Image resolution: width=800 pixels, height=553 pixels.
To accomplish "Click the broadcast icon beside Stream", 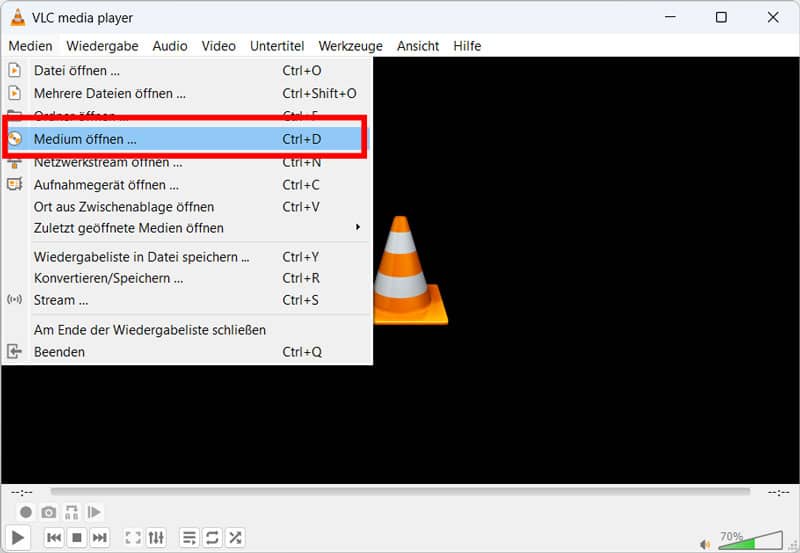I will (15, 299).
